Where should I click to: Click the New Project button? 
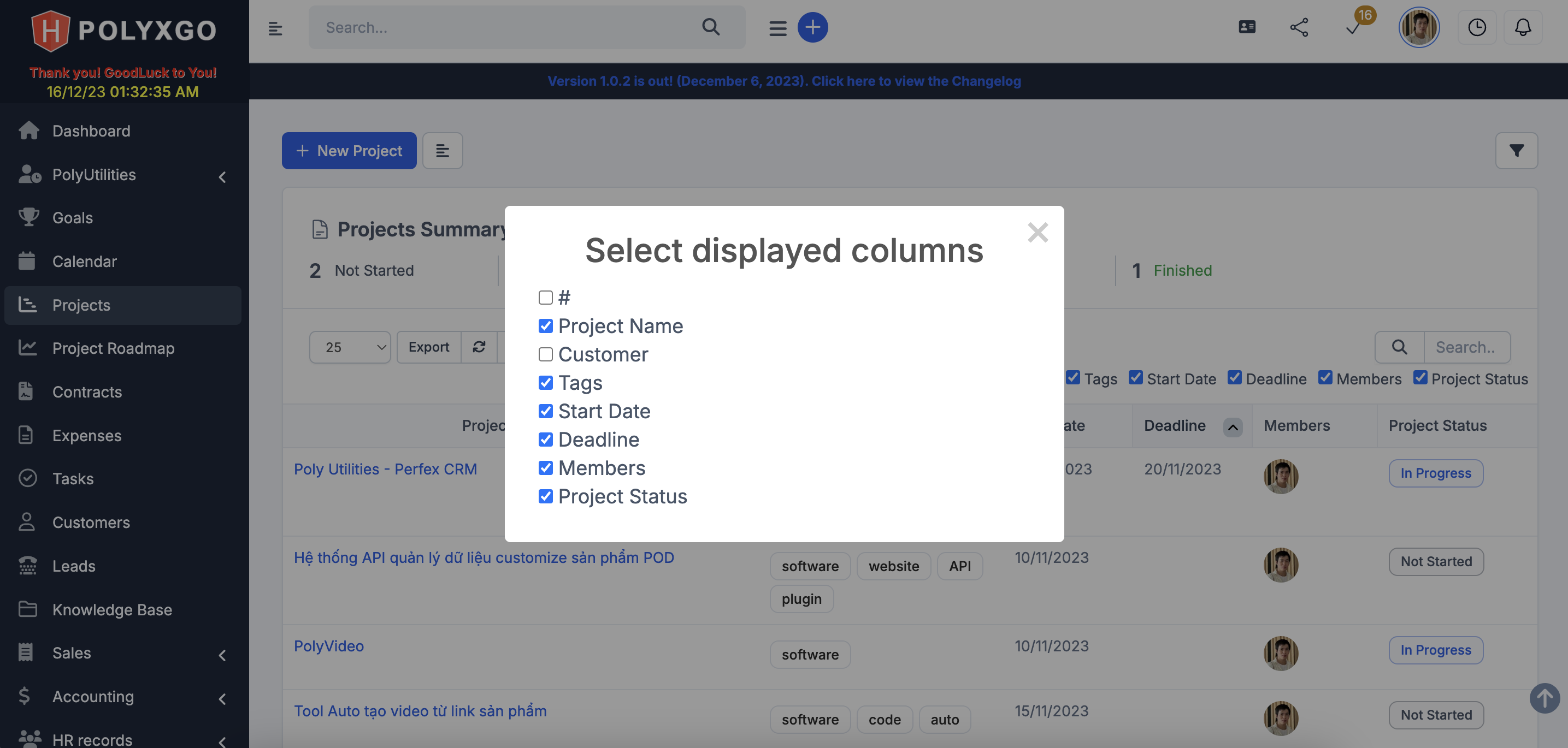pos(349,151)
